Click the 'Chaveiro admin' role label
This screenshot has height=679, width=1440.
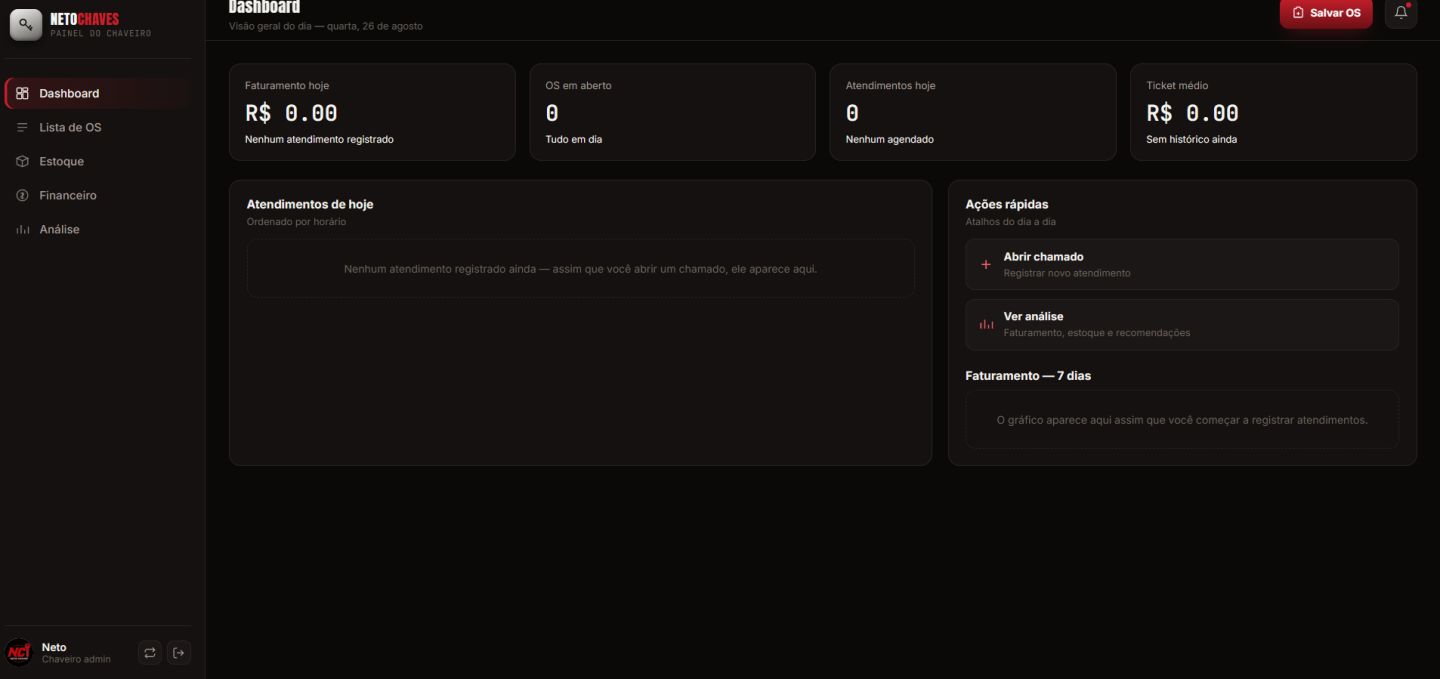coord(76,659)
